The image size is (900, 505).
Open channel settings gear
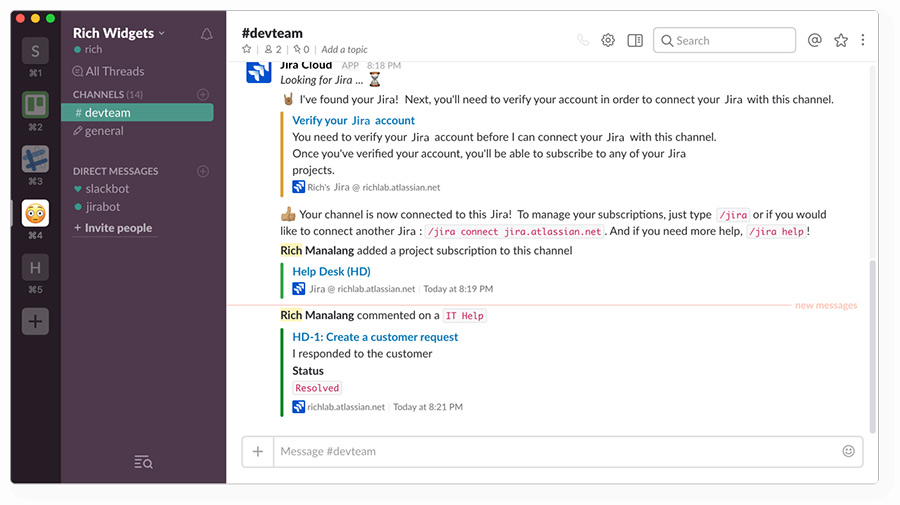coord(608,40)
